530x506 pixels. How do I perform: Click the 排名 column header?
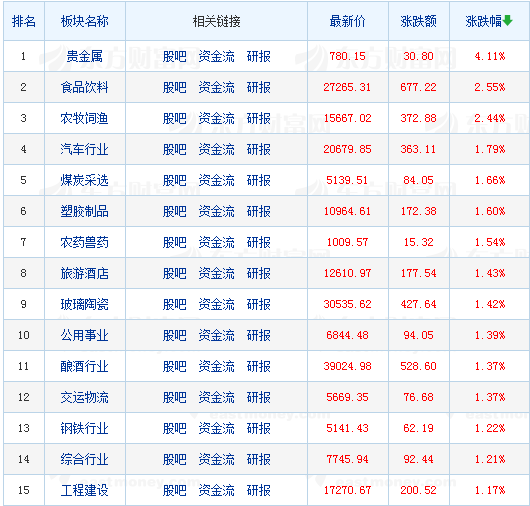[24, 21]
